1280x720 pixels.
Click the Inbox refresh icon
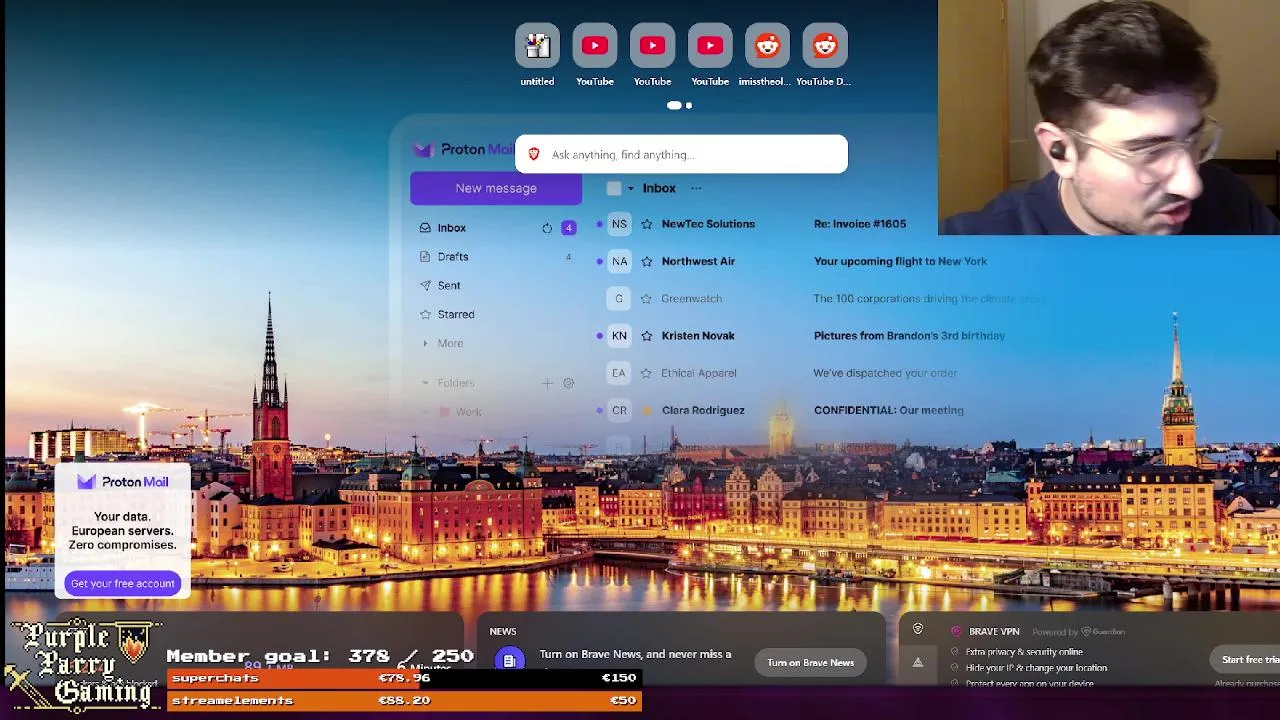point(547,228)
